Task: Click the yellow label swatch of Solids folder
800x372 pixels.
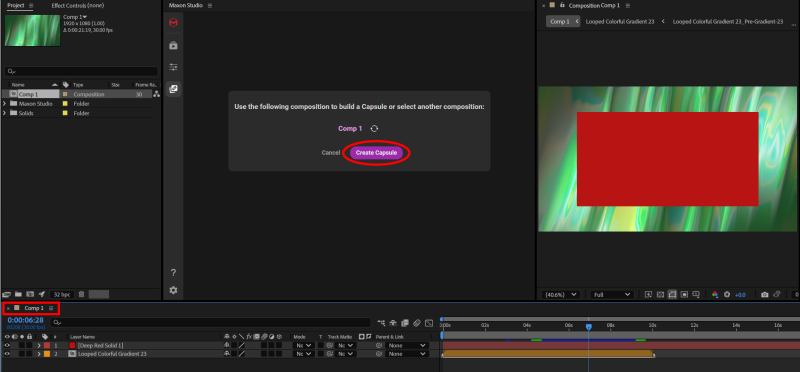Action: 65,113
